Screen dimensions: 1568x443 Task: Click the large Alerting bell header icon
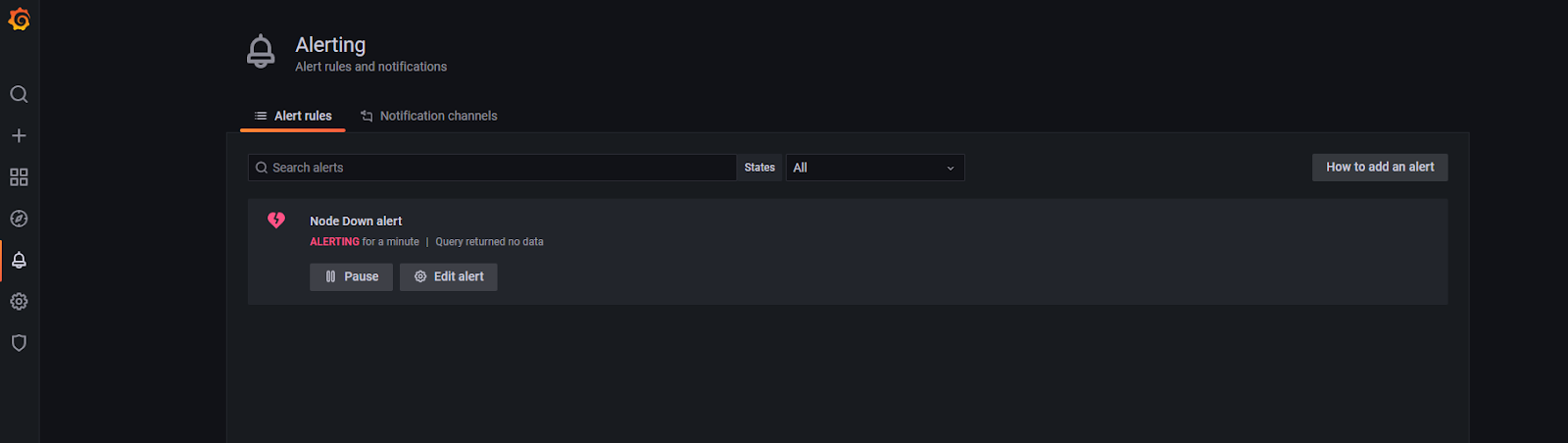point(261,51)
